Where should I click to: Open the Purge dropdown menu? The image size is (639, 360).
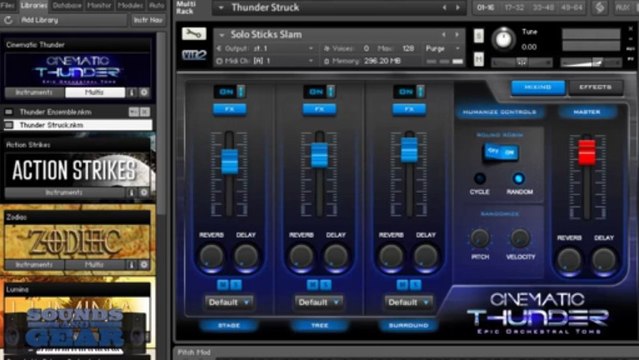[x=443, y=49]
